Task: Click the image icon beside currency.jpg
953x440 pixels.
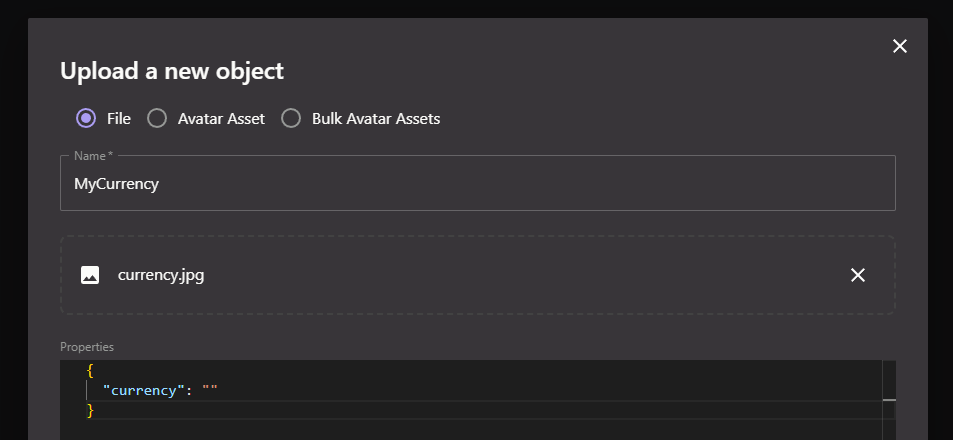Action: pyautogui.click(x=90, y=275)
